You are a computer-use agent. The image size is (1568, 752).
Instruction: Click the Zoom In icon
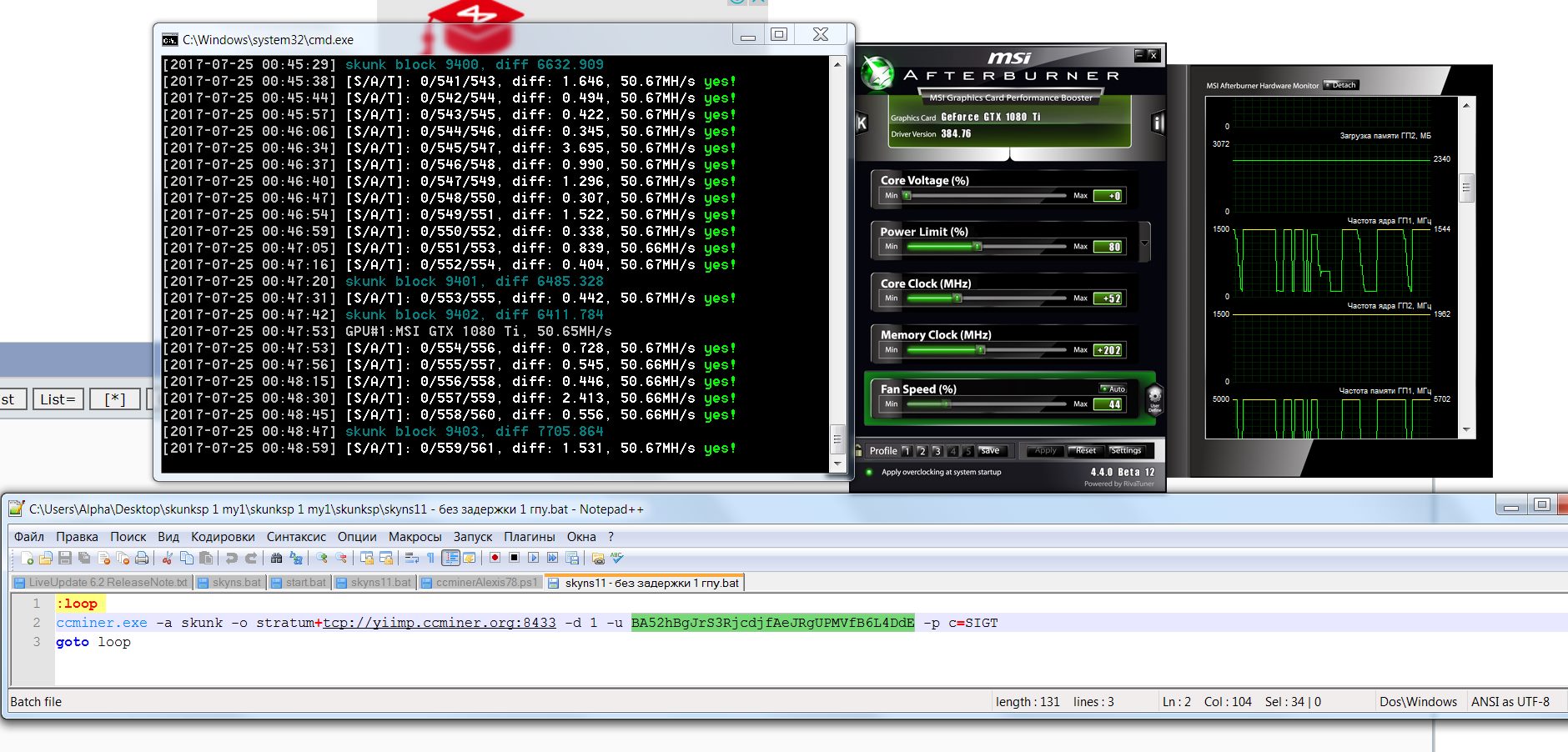tap(321, 558)
